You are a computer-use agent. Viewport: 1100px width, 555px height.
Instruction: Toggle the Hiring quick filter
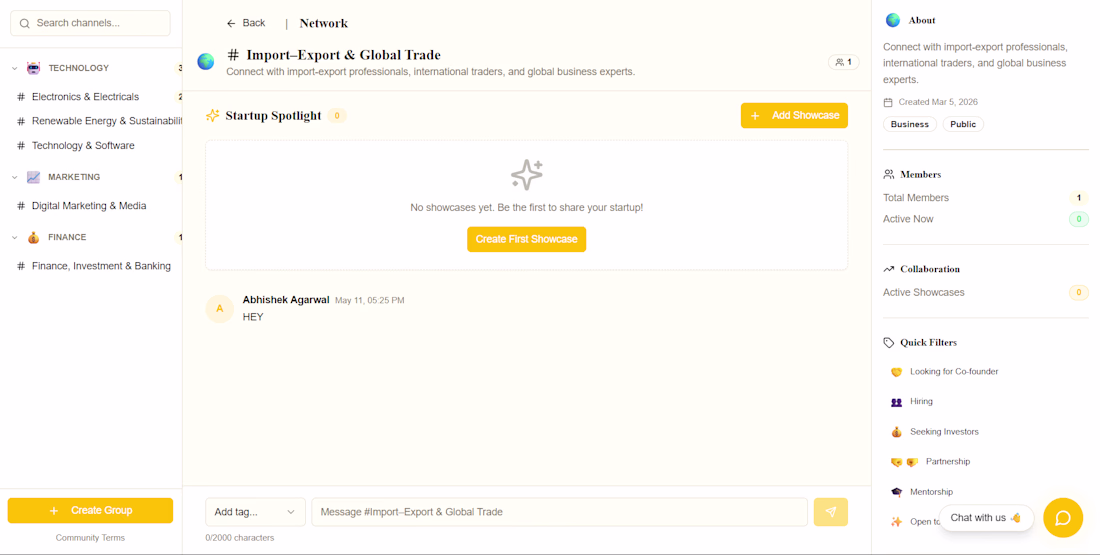coord(912,401)
